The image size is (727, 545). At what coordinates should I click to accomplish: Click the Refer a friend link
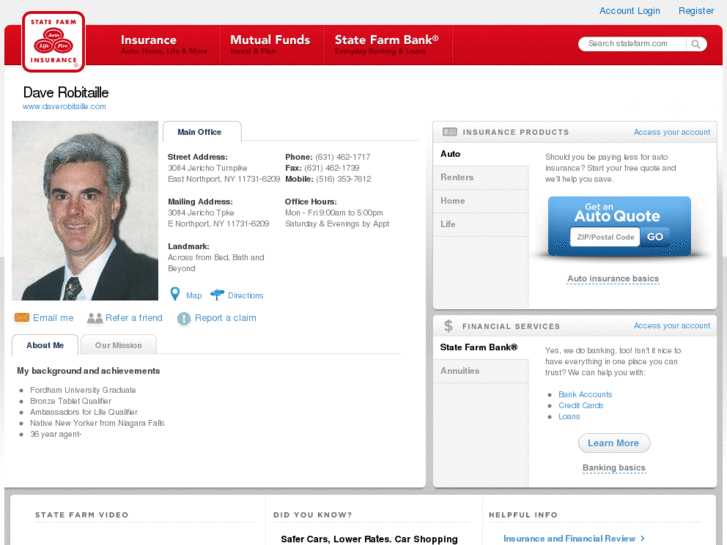click(x=134, y=318)
